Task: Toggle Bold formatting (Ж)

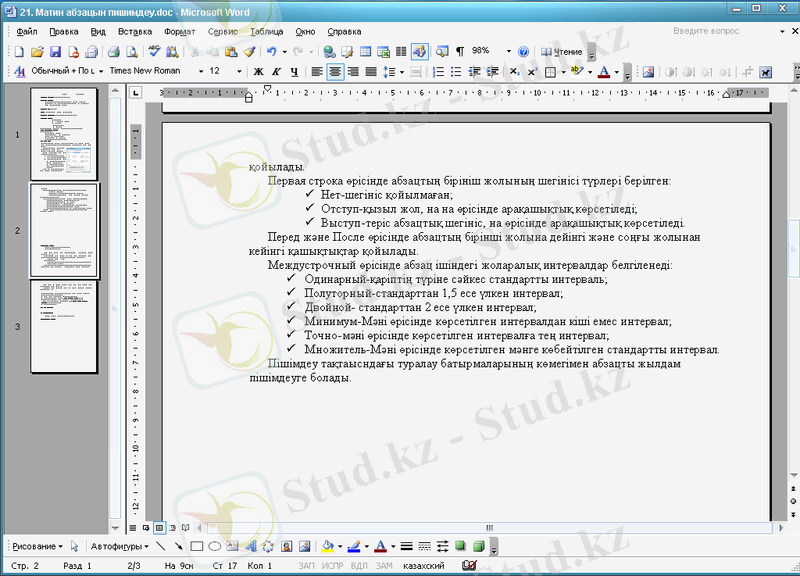Action: (258, 72)
